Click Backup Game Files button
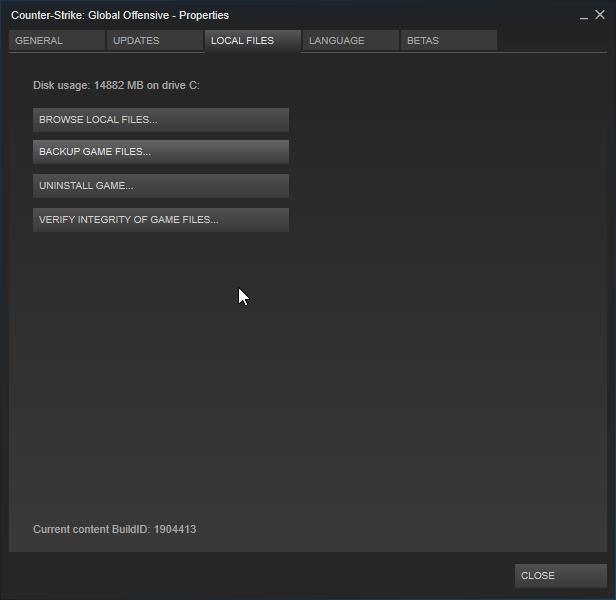 pos(161,152)
